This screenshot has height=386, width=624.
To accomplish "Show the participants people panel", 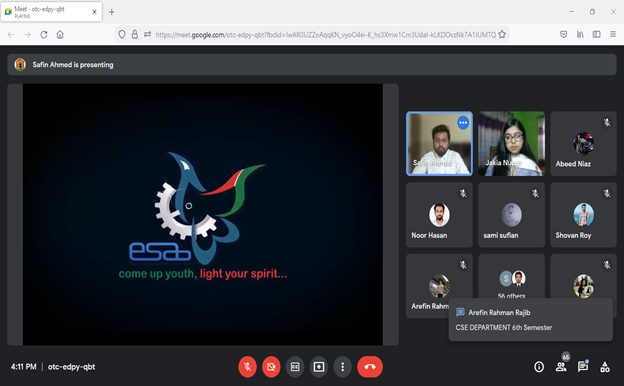I will (x=561, y=367).
